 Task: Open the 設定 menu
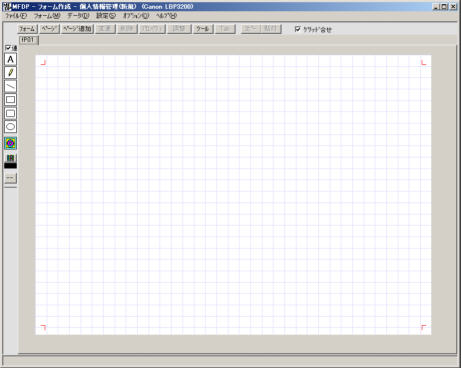point(106,16)
